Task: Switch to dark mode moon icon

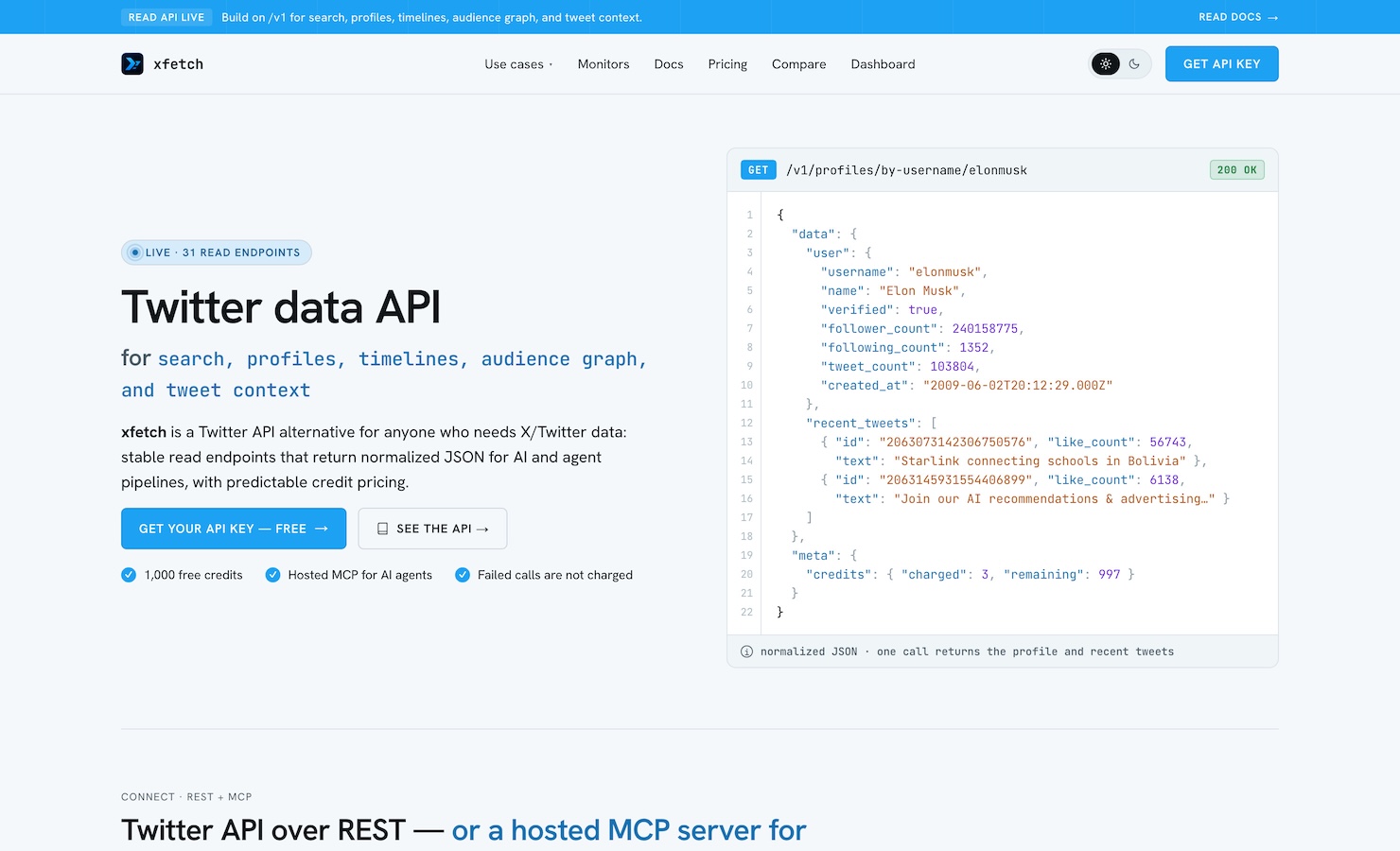Action: coord(1134,63)
